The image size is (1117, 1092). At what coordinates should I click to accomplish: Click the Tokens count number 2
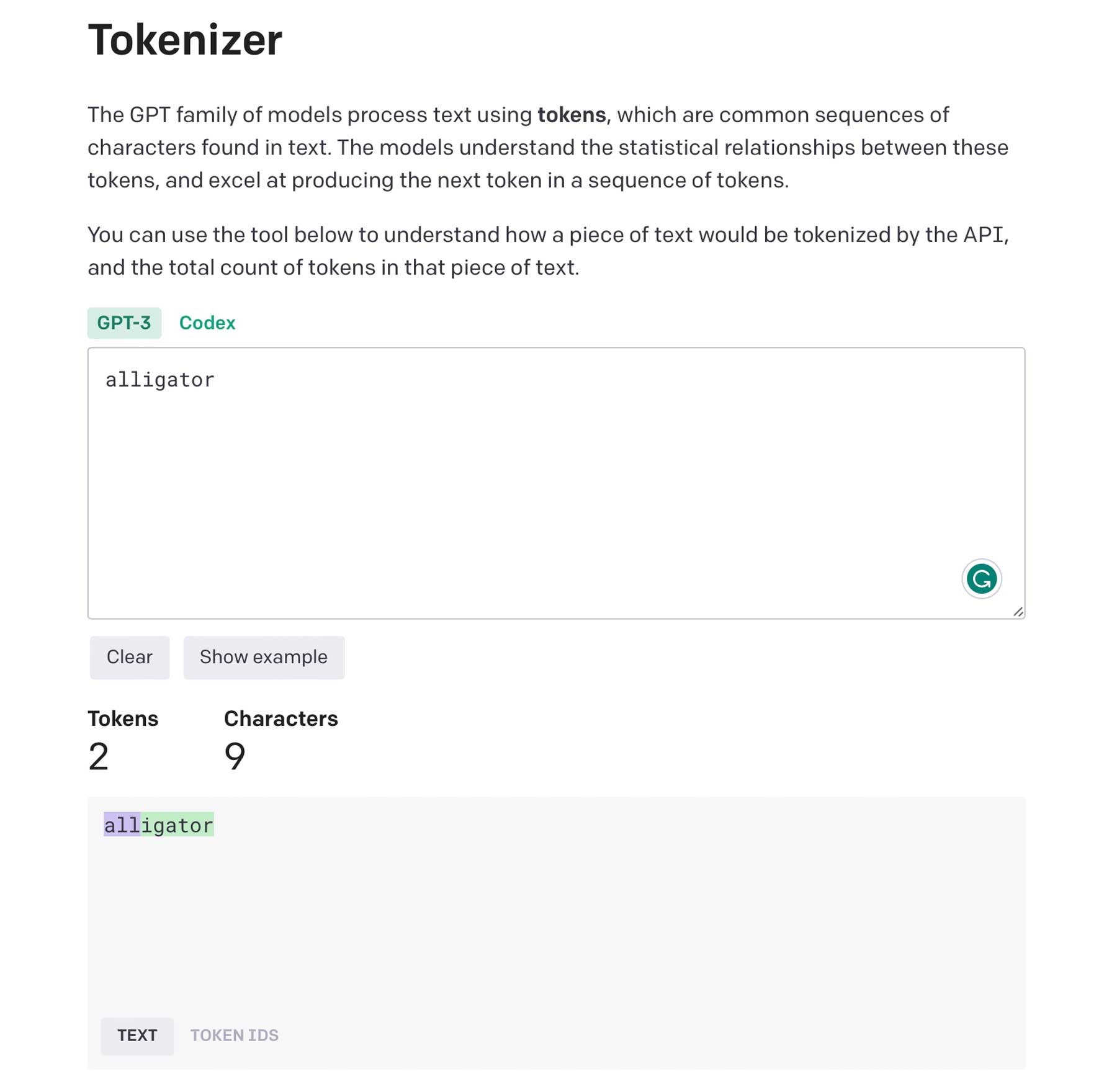[98, 756]
